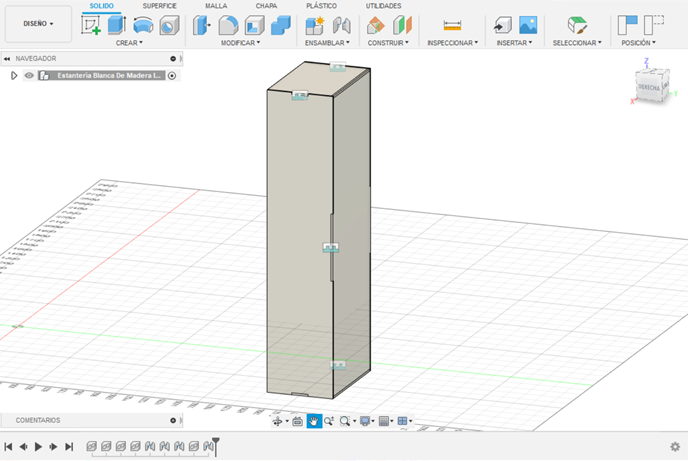The width and height of the screenshot is (688, 461).
Task: Click the top joint glyph on the model
Action: coord(337,67)
